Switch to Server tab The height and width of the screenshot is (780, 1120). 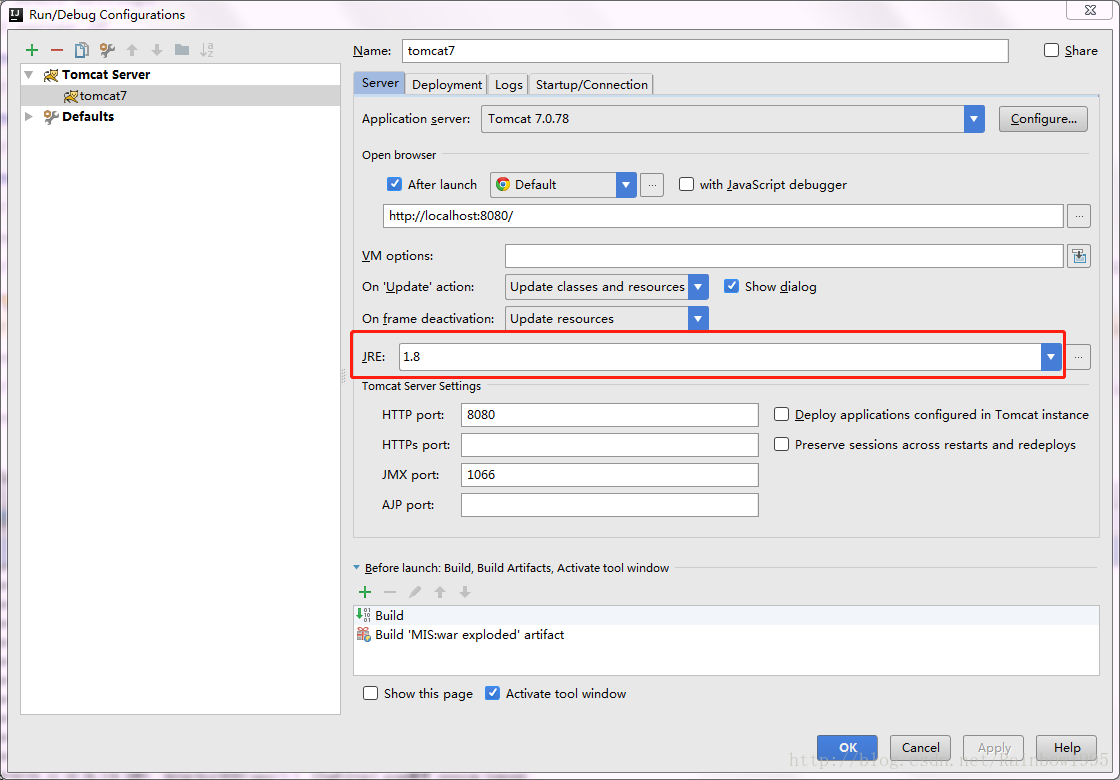click(380, 83)
